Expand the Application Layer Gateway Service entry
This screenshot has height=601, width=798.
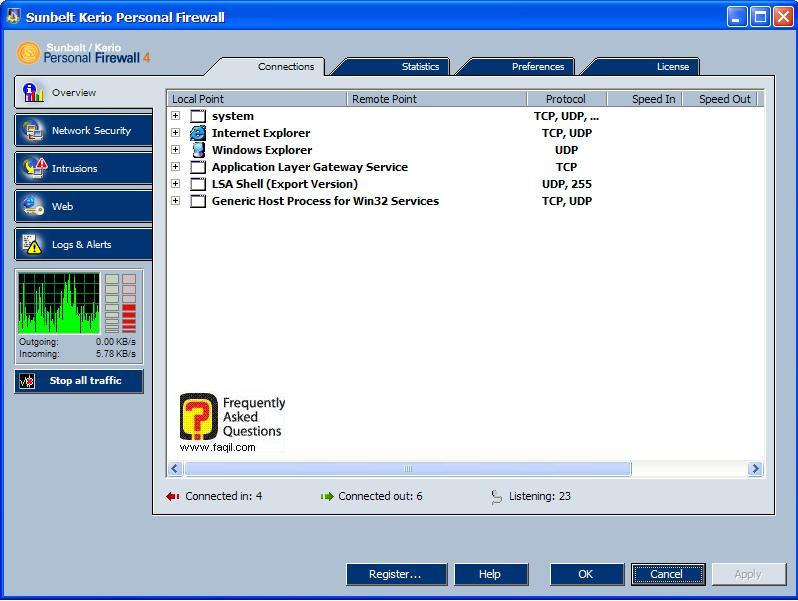176,167
